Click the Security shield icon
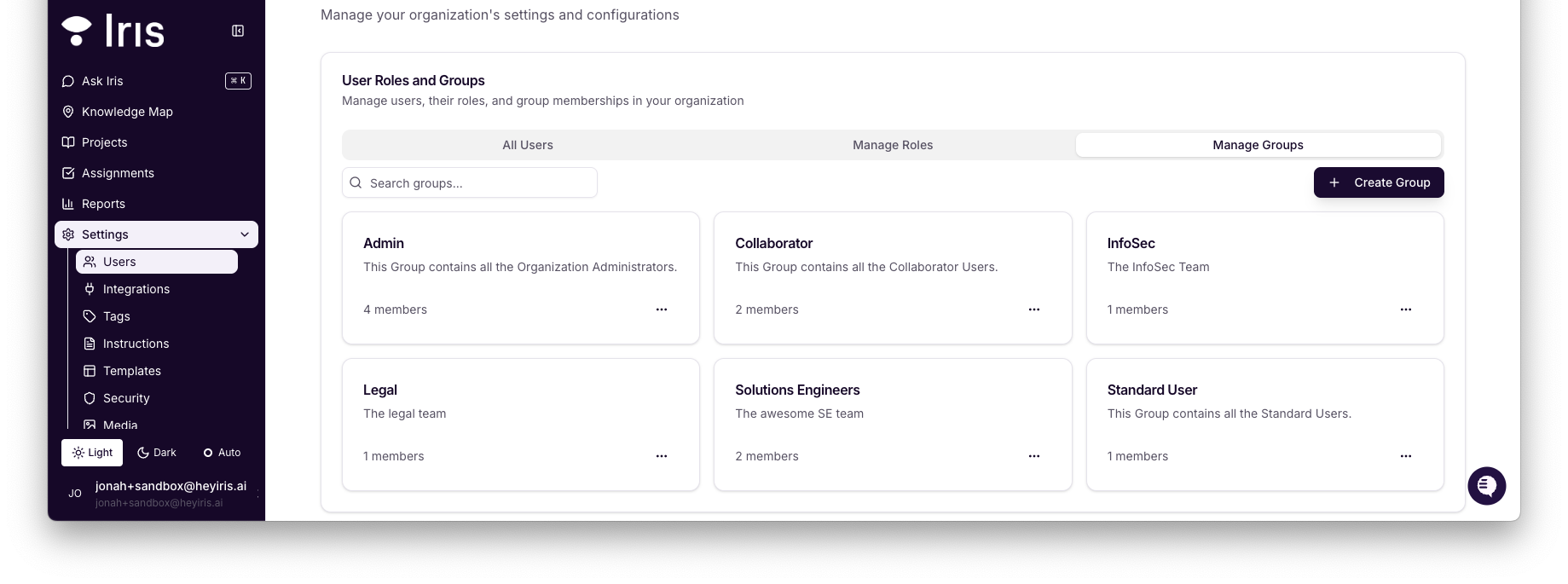 click(x=90, y=398)
